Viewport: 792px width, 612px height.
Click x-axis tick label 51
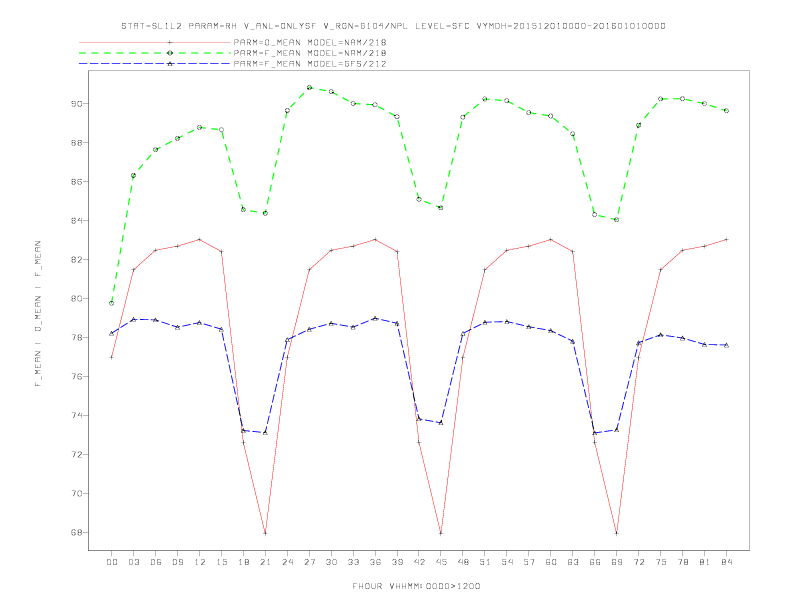click(x=485, y=562)
